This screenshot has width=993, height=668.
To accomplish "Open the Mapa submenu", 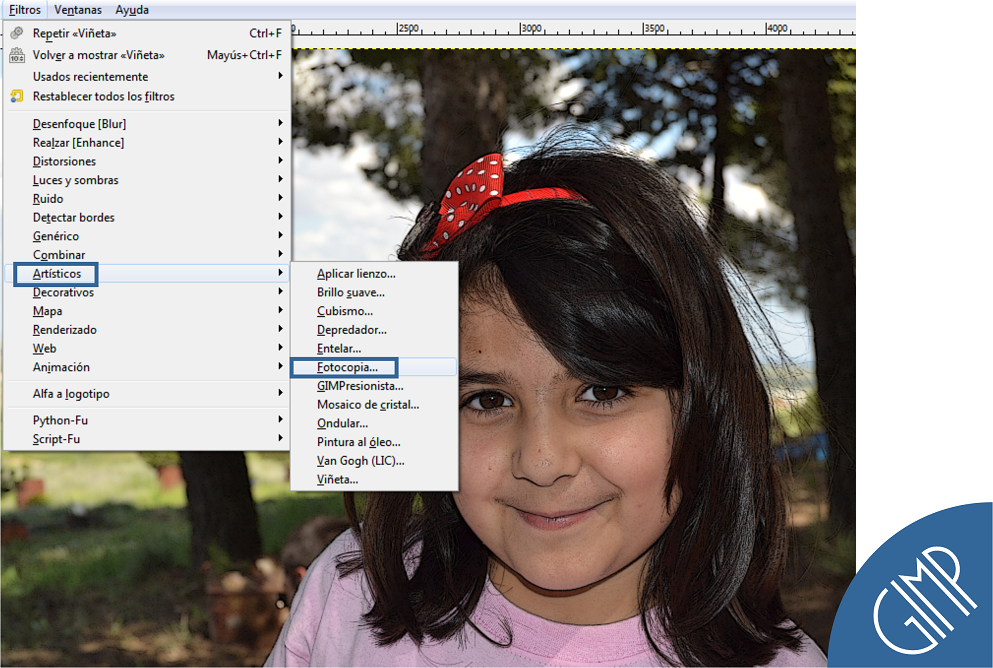I will [147, 311].
